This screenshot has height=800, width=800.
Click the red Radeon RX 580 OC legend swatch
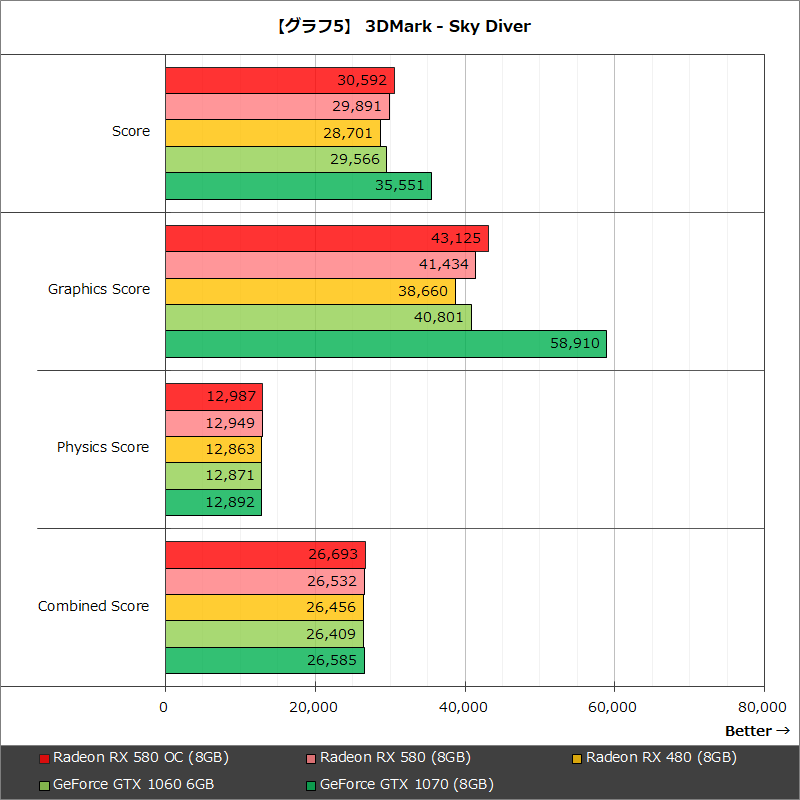44,759
